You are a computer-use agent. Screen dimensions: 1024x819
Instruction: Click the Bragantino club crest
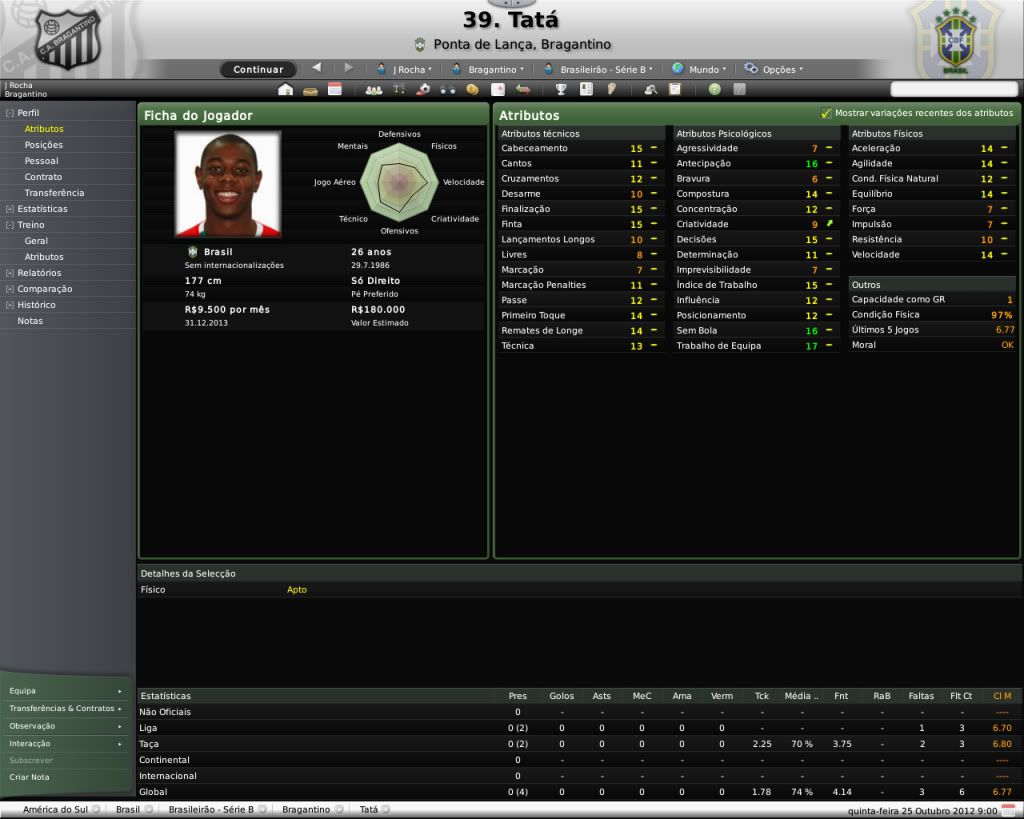tap(67, 38)
